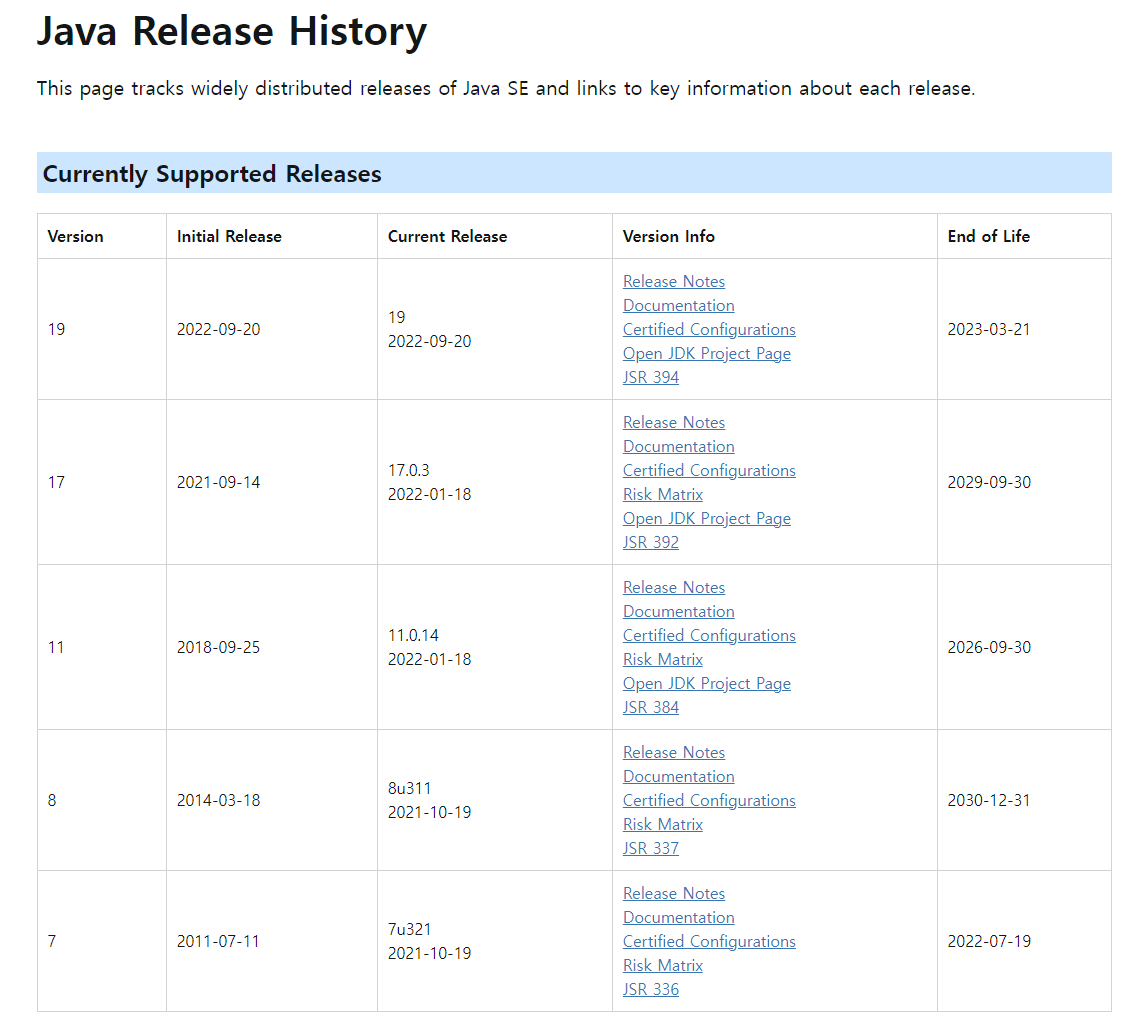
Task: Select current release value 17.0.3
Action: click(x=409, y=471)
